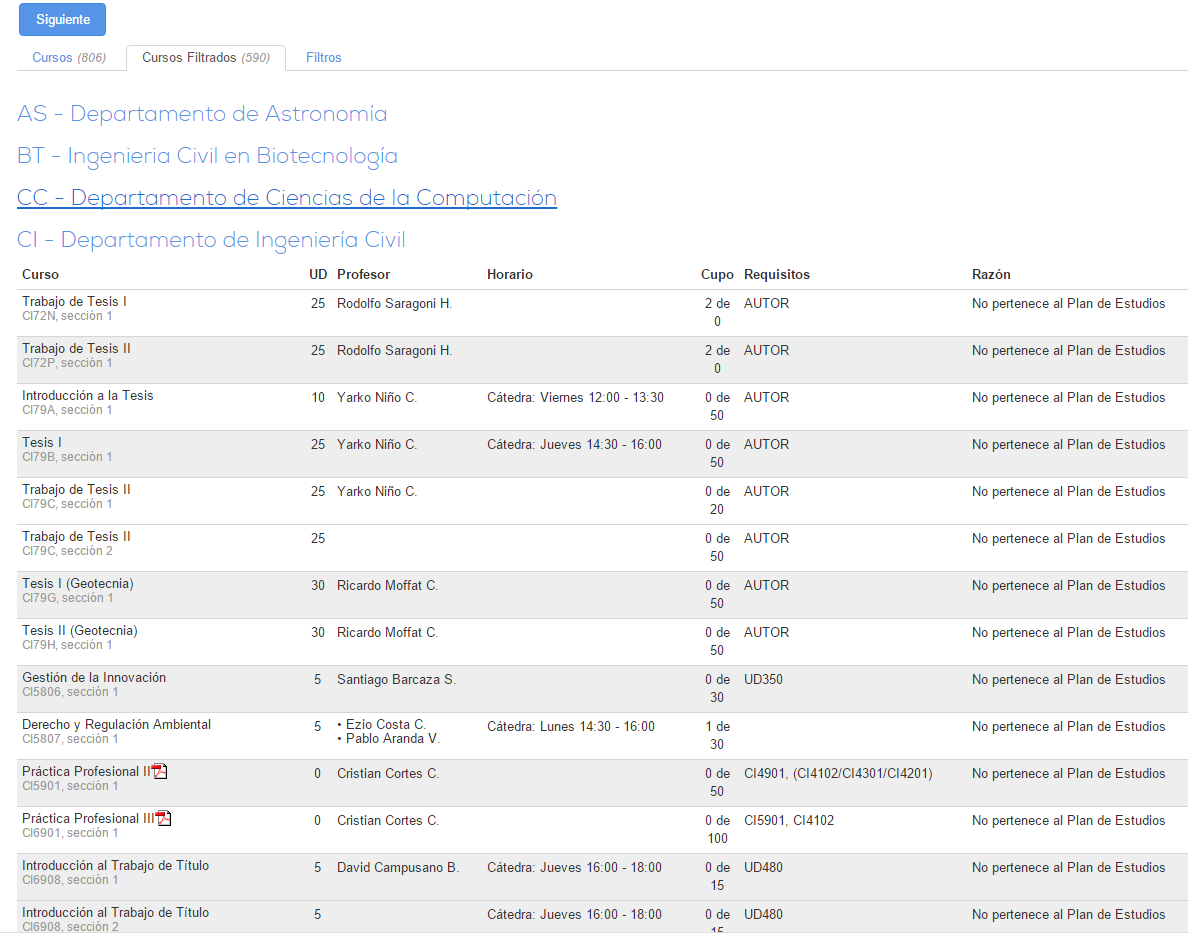Image resolution: width=1189 pixels, height=933 pixels.
Task: Expand CC - Departamento de Ciencias de la Computación
Action: 286,198
